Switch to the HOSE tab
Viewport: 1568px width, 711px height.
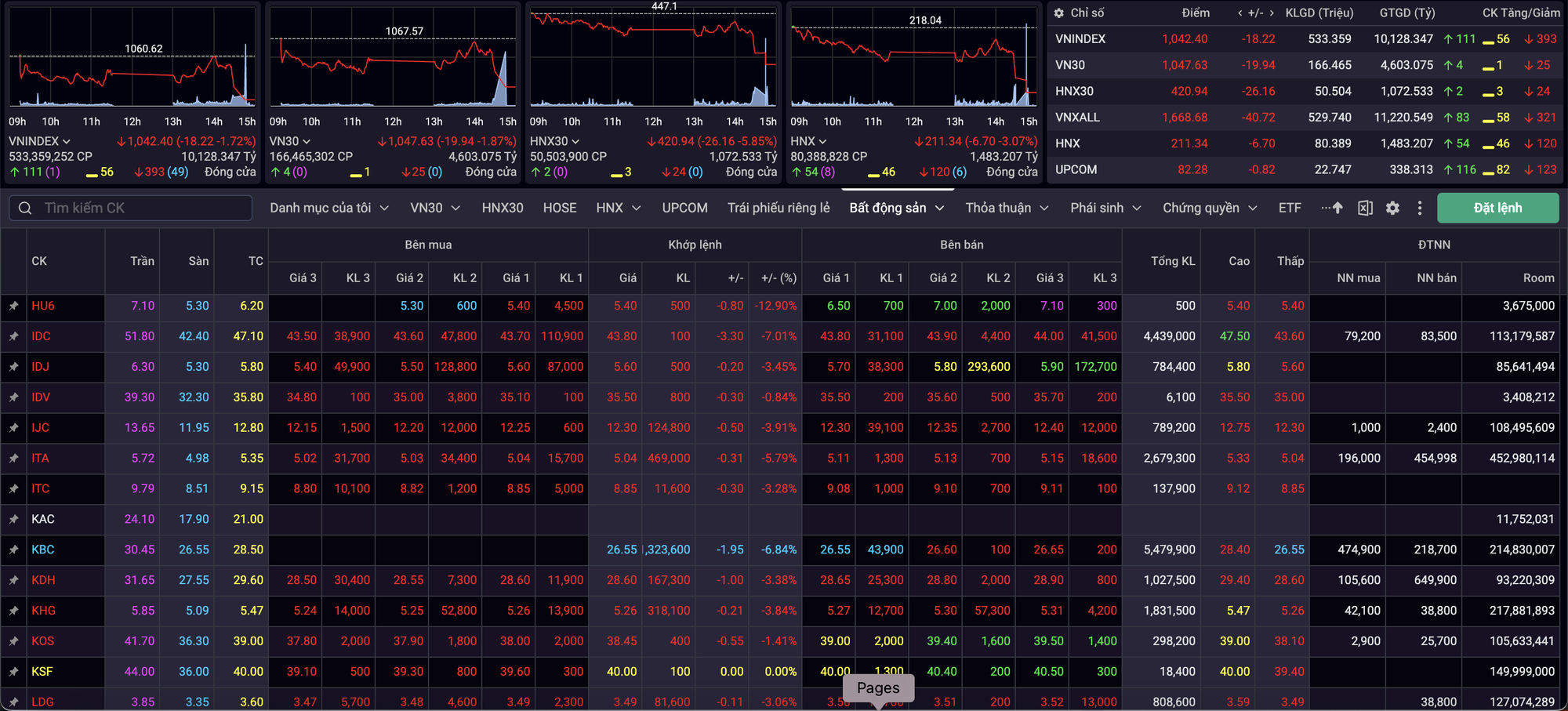559,208
